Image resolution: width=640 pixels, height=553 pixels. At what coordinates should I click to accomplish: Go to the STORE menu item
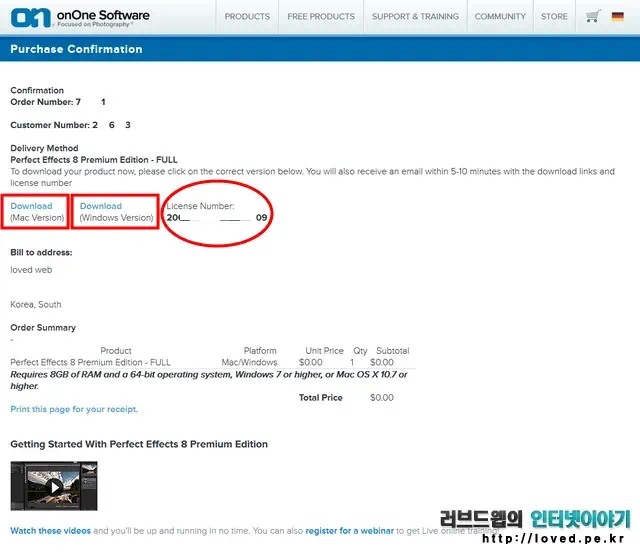[x=554, y=16]
